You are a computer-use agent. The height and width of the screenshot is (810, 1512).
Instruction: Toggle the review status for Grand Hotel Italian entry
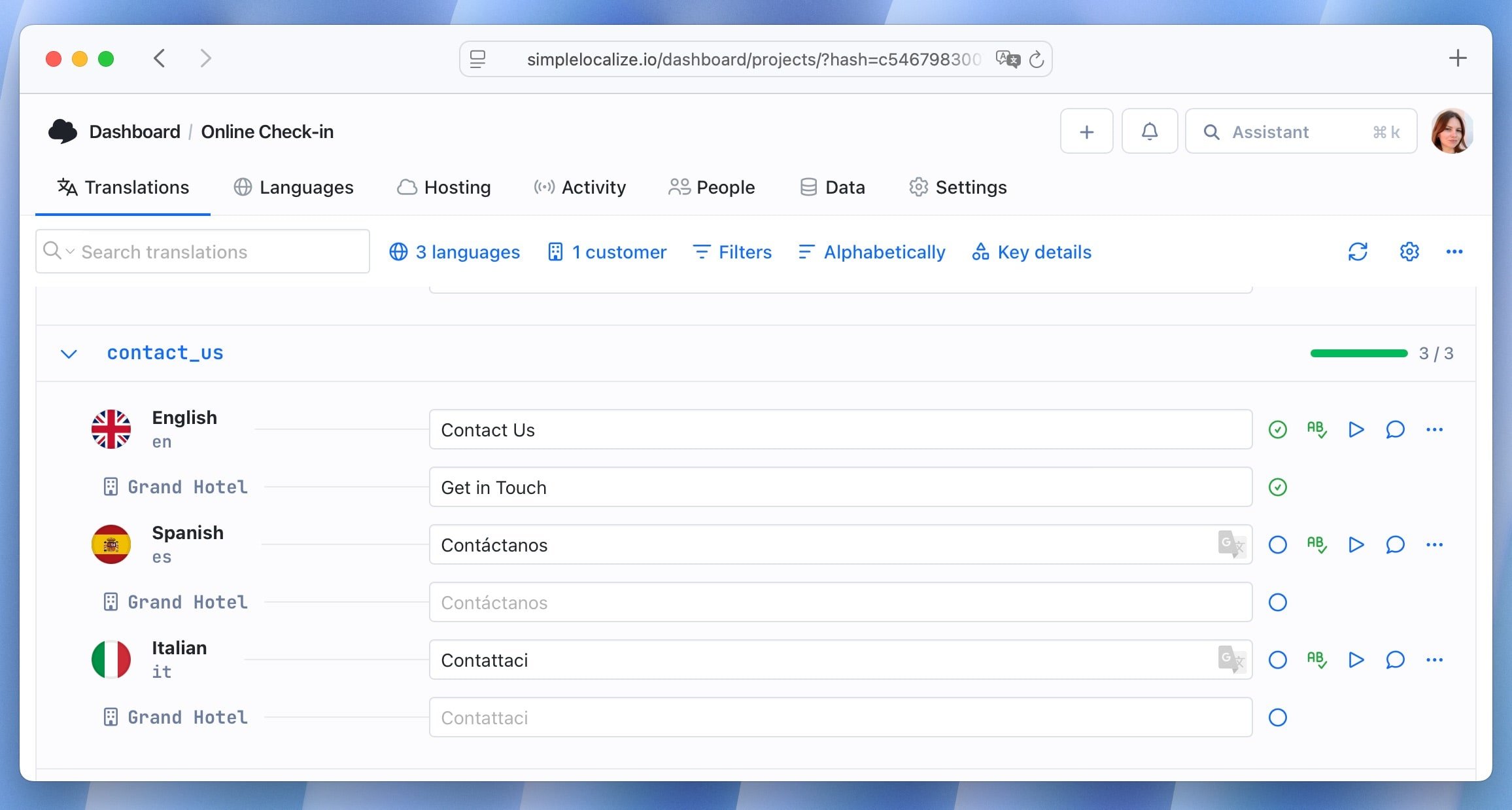coord(1277,717)
